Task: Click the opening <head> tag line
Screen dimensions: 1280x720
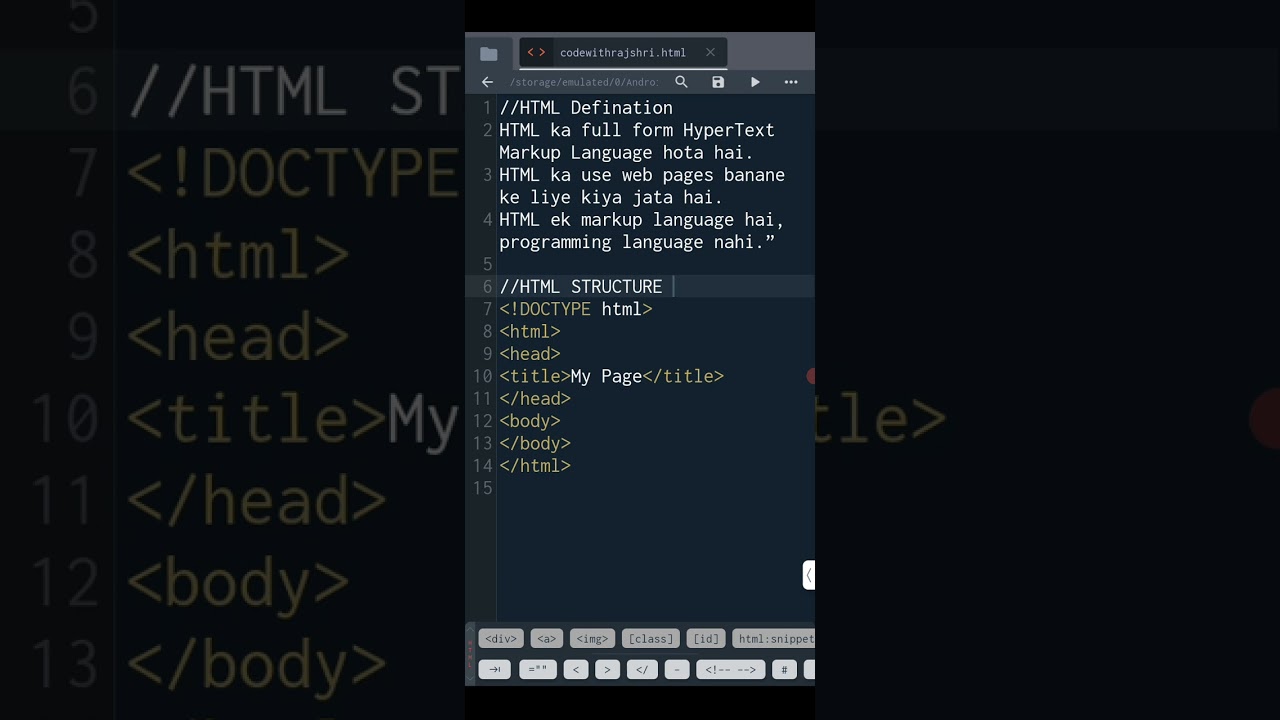Action: [x=530, y=354]
